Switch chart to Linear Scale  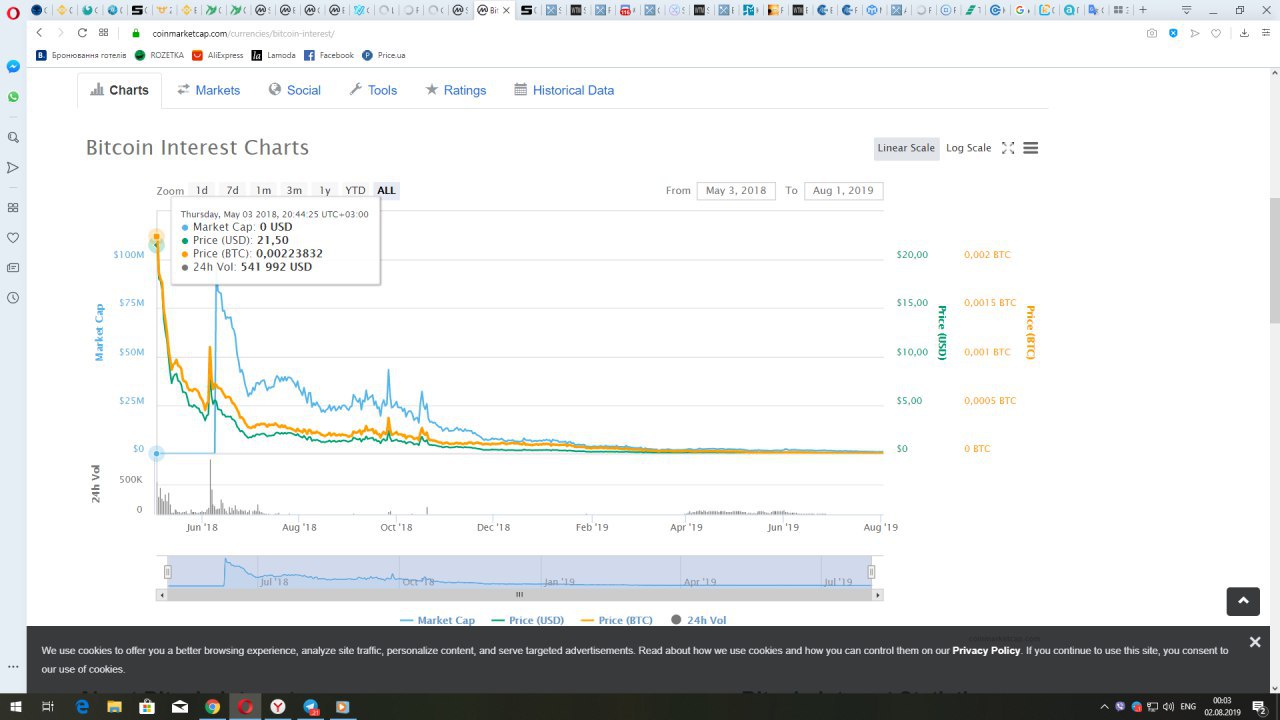click(906, 148)
